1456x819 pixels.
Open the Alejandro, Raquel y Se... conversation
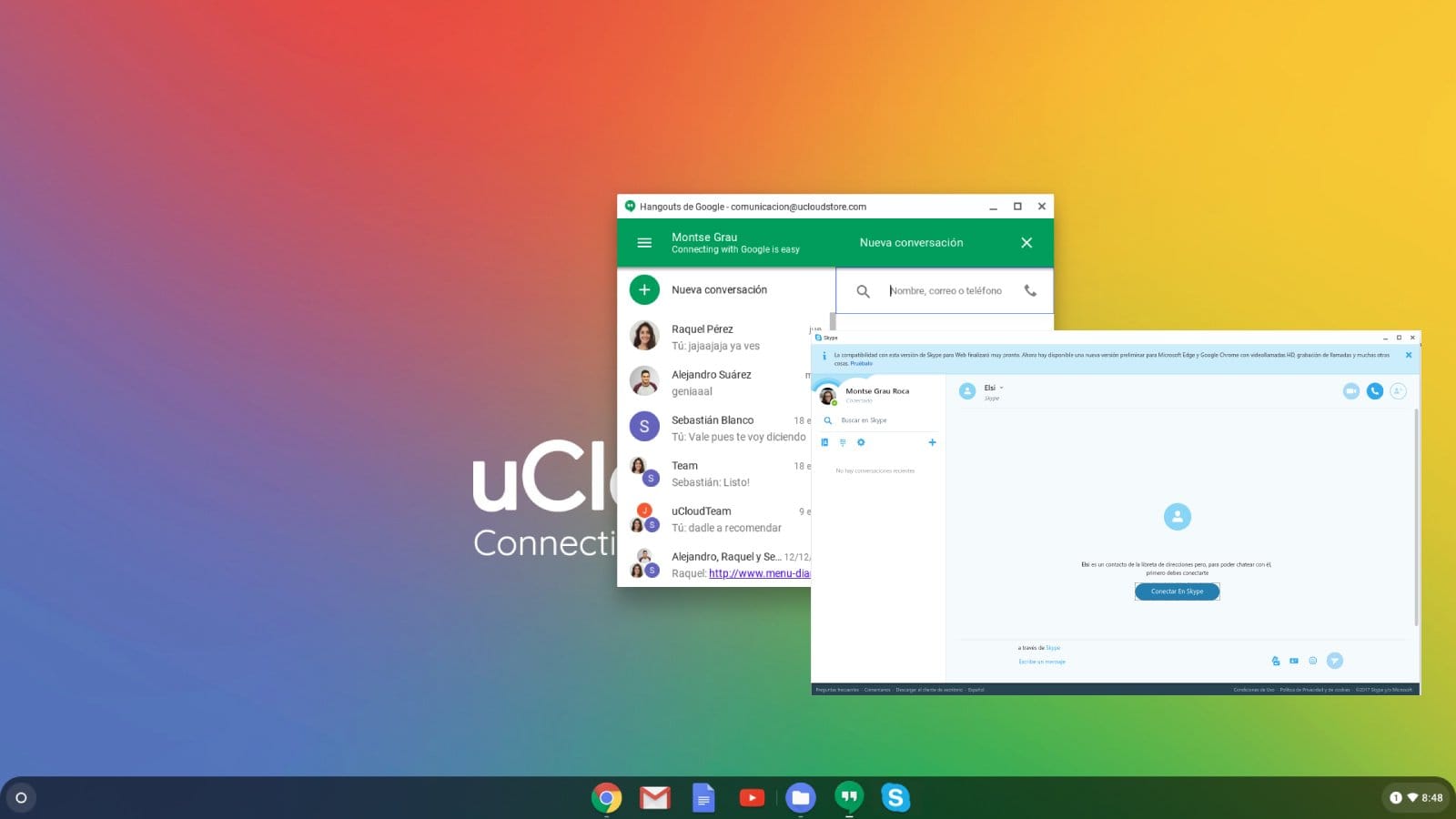click(715, 564)
